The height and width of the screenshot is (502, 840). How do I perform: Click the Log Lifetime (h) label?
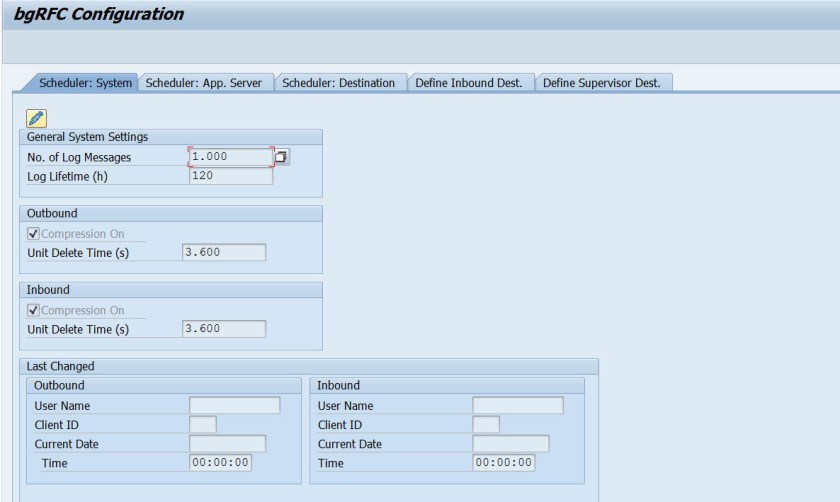(67, 177)
